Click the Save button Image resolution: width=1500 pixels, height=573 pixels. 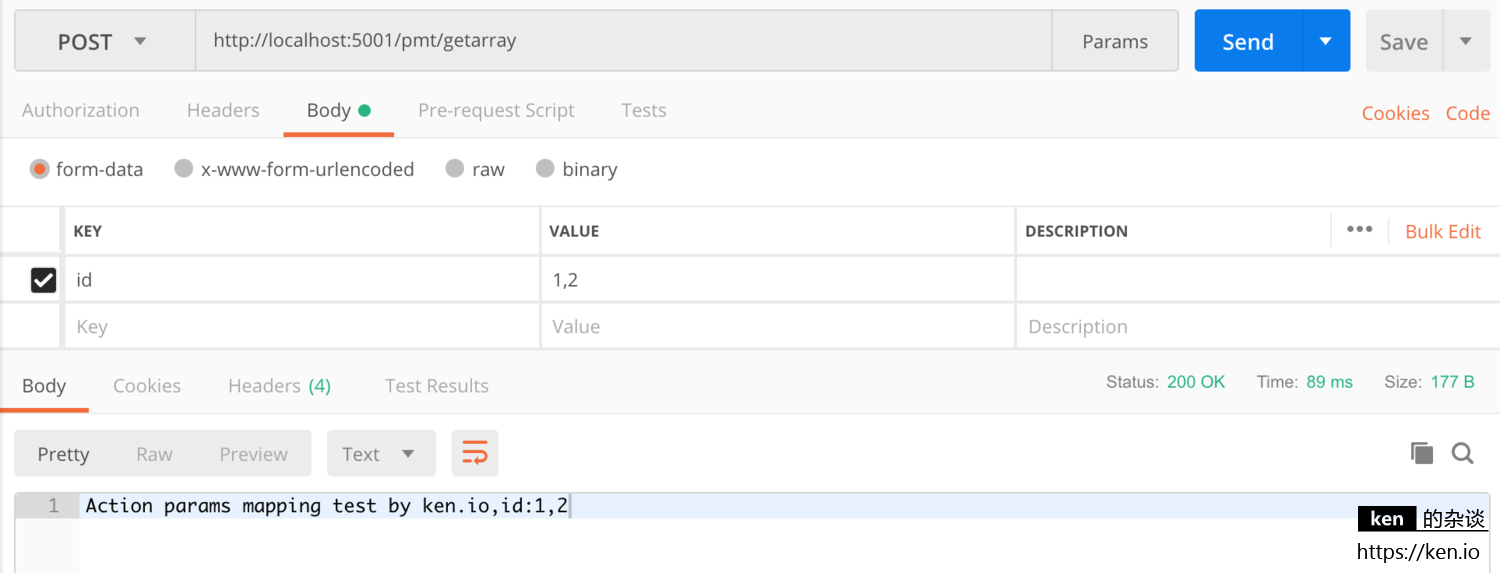coord(1404,41)
